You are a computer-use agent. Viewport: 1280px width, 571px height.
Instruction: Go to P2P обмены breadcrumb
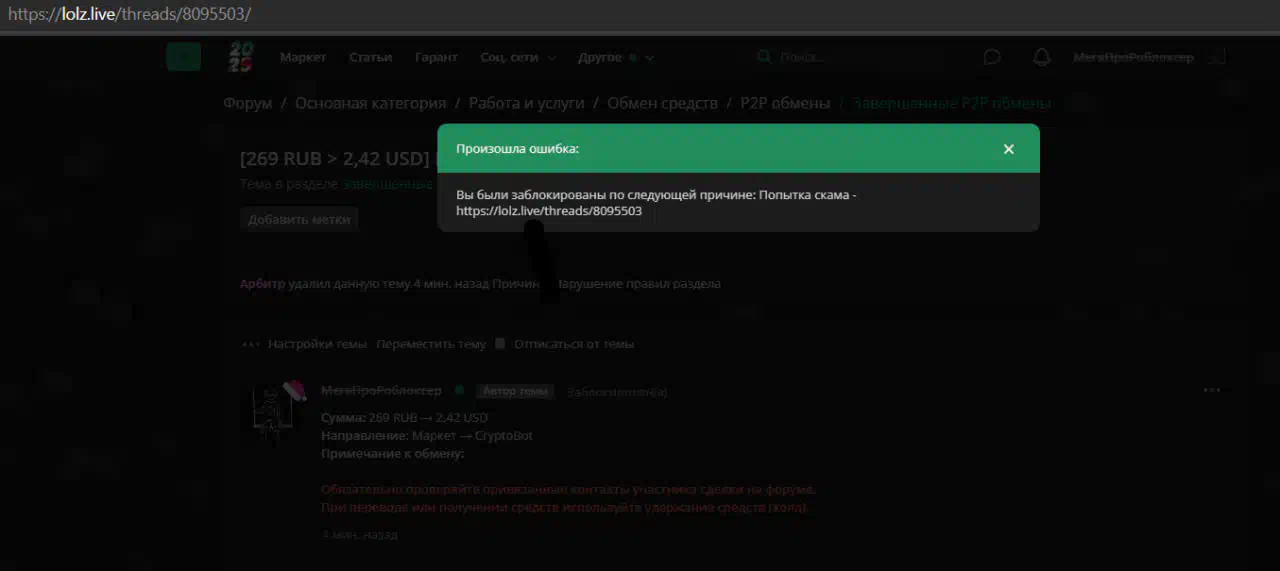tap(785, 103)
